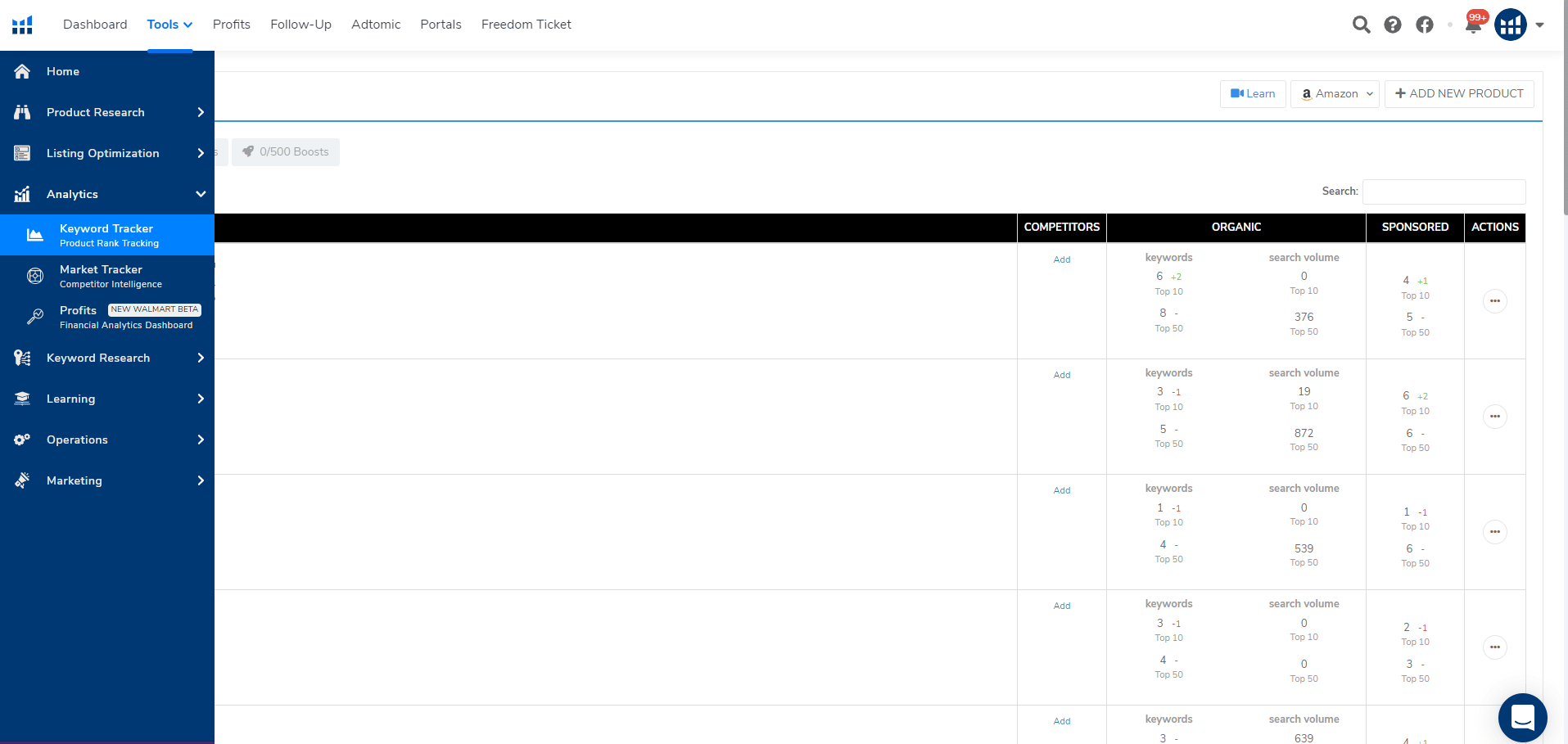Open Portals in top navigation

point(441,25)
